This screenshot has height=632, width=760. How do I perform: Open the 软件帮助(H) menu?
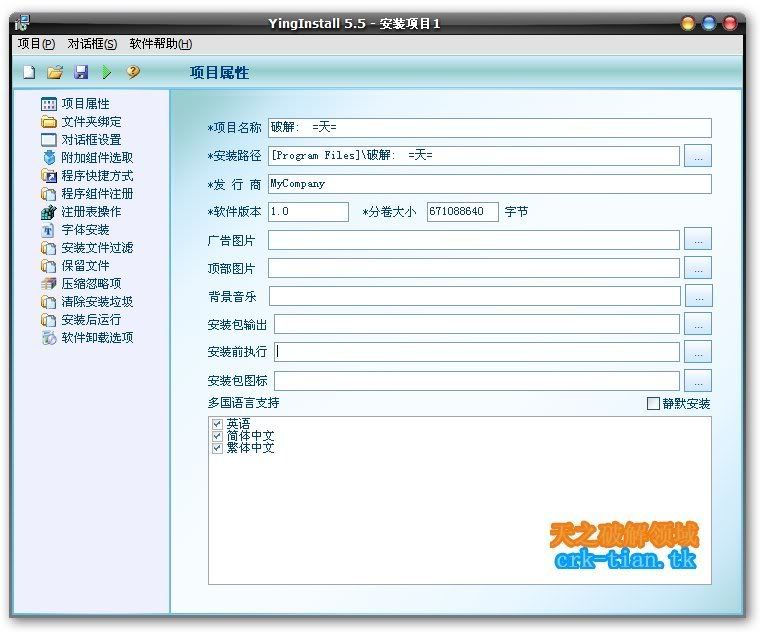click(160, 44)
